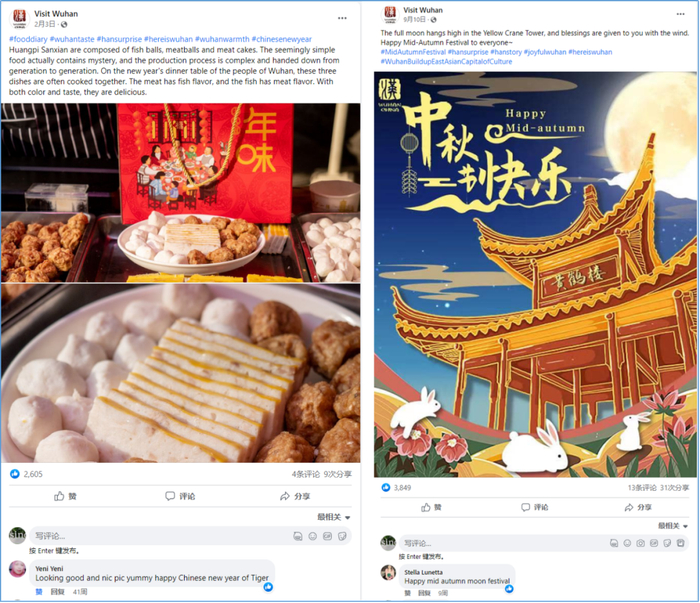Open the #MidAutumnFestival hashtag link

[x=413, y=52]
